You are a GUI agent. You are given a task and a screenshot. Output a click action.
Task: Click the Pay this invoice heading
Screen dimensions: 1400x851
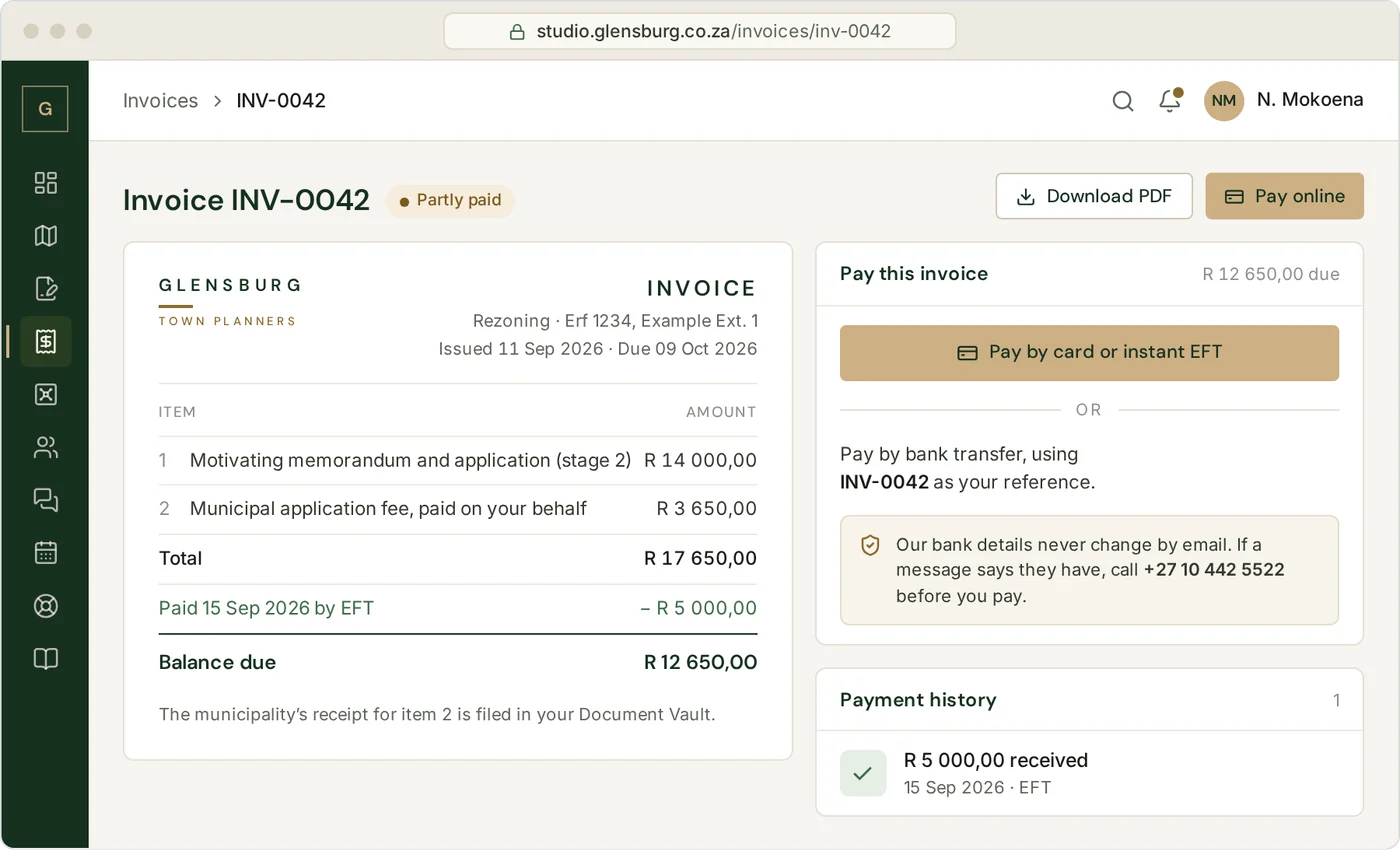pyautogui.click(x=914, y=274)
